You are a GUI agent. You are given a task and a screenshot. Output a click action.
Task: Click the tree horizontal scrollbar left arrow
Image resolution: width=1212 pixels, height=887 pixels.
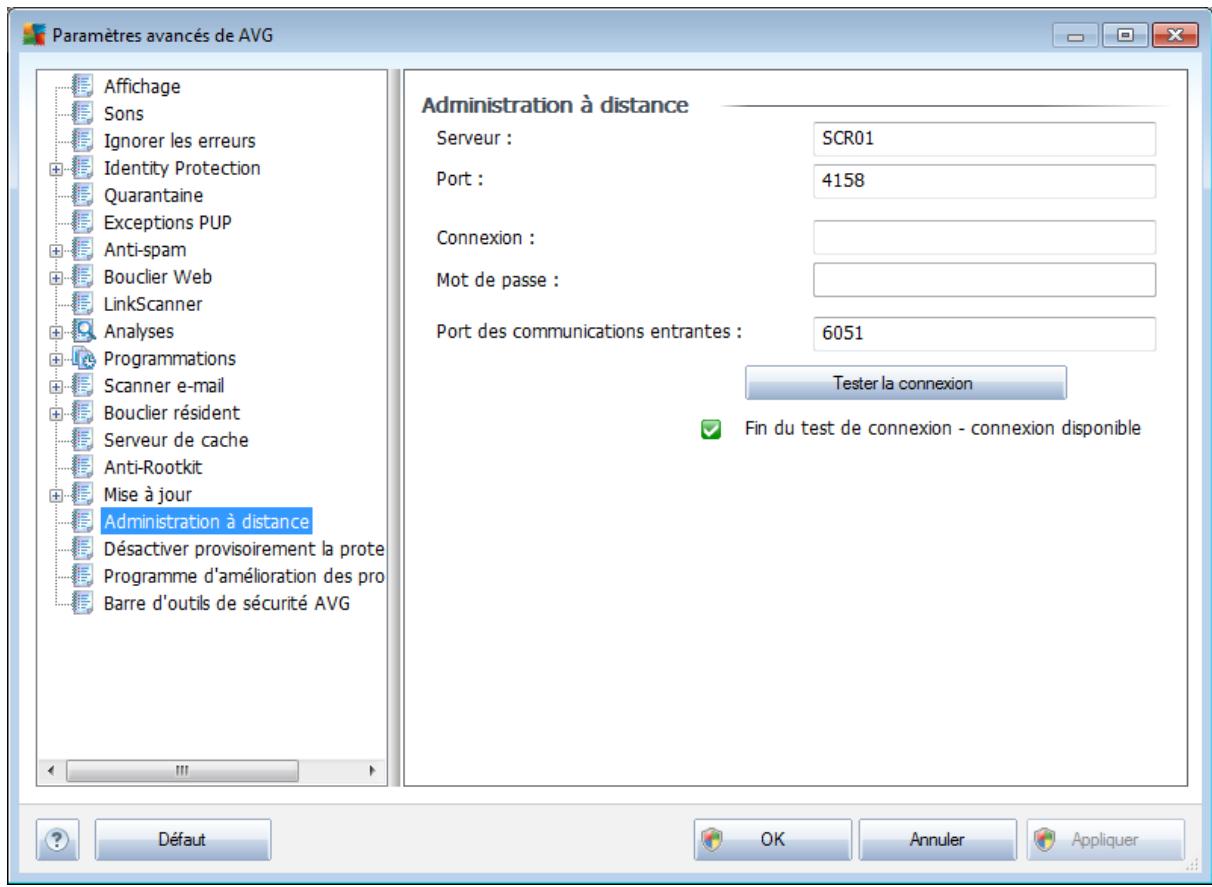(x=49, y=773)
